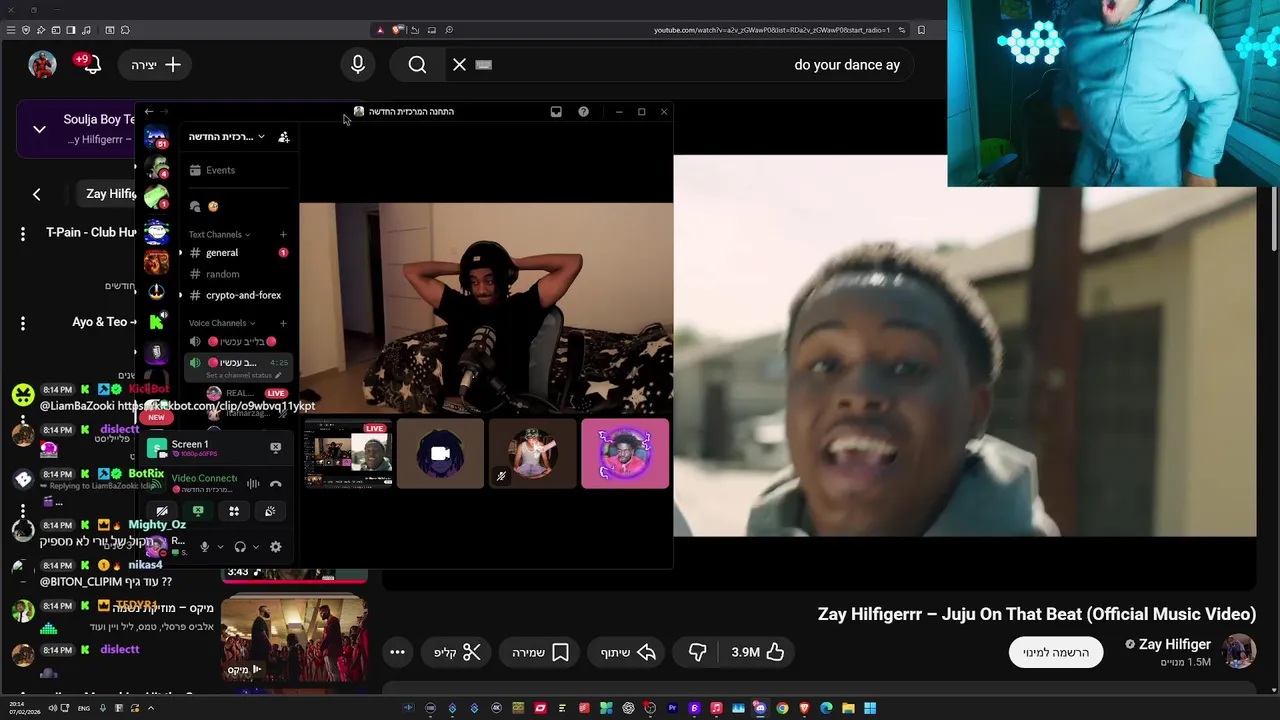This screenshot has width=1280, height=720.
Task: Open the browser hamburger menu
Action: (11, 30)
